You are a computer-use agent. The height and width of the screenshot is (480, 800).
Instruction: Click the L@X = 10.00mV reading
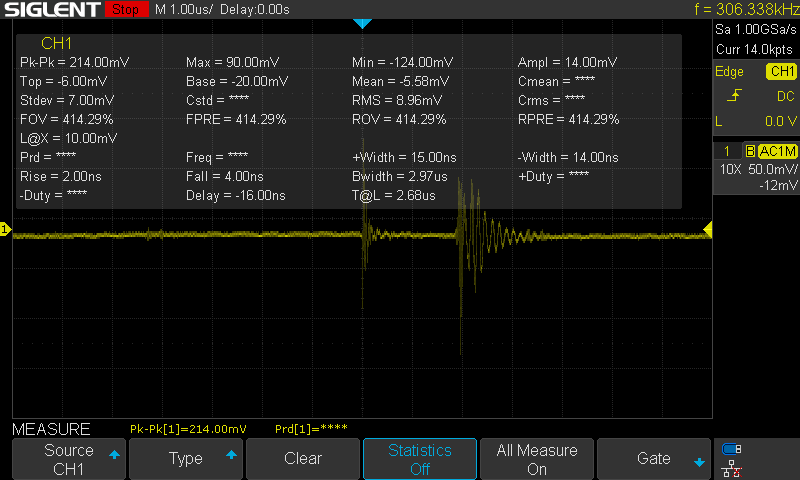coord(68,138)
